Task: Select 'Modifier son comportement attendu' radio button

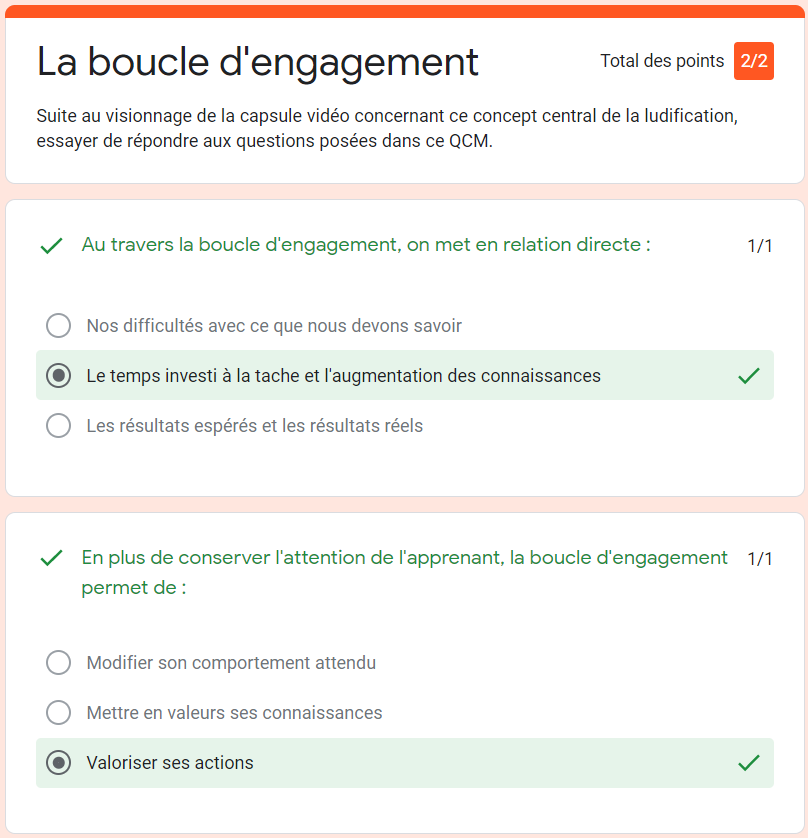Action: tap(58, 662)
